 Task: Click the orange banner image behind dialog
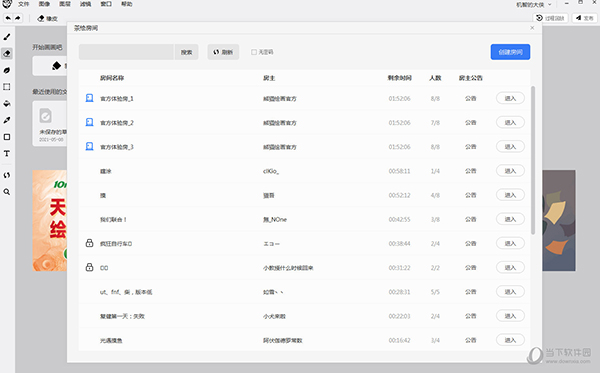pyautogui.click(x=50, y=221)
